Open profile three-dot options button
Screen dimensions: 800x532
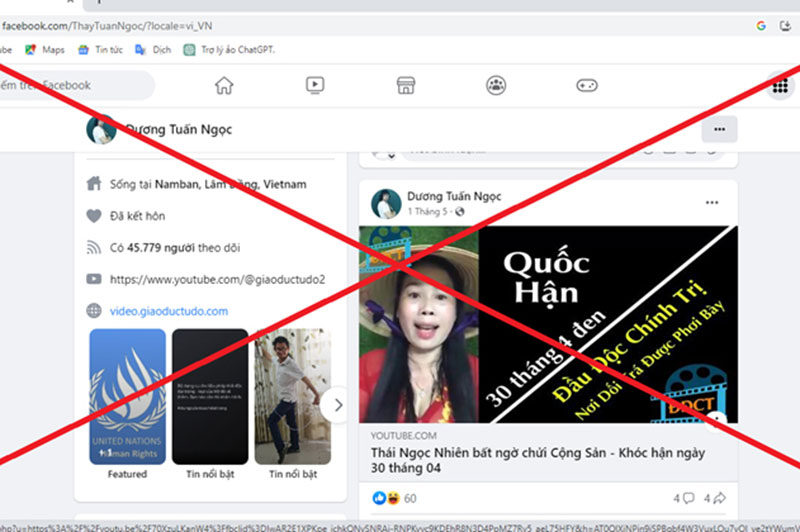pos(719,130)
